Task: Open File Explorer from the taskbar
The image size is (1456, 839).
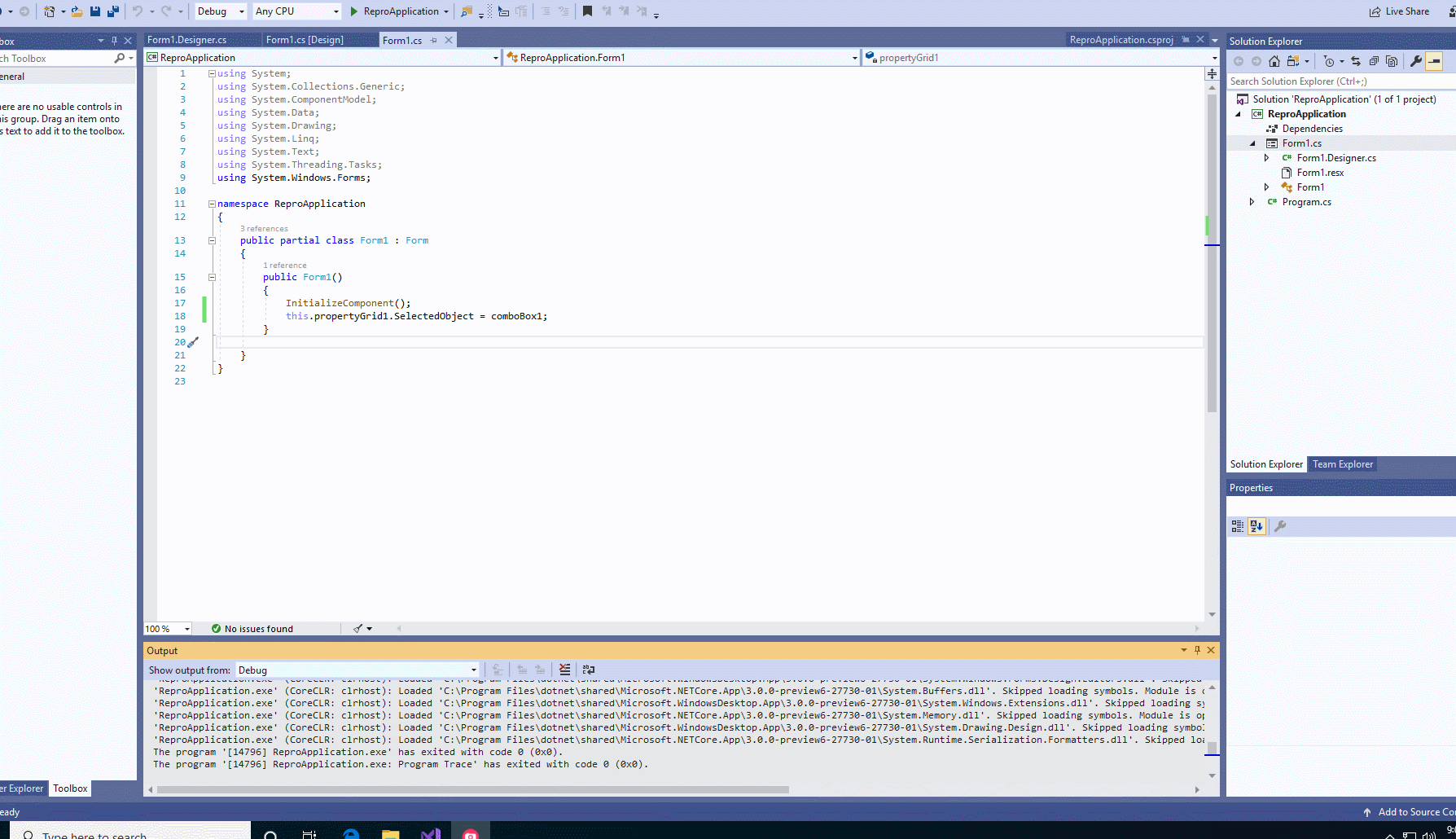Action: point(390,834)
